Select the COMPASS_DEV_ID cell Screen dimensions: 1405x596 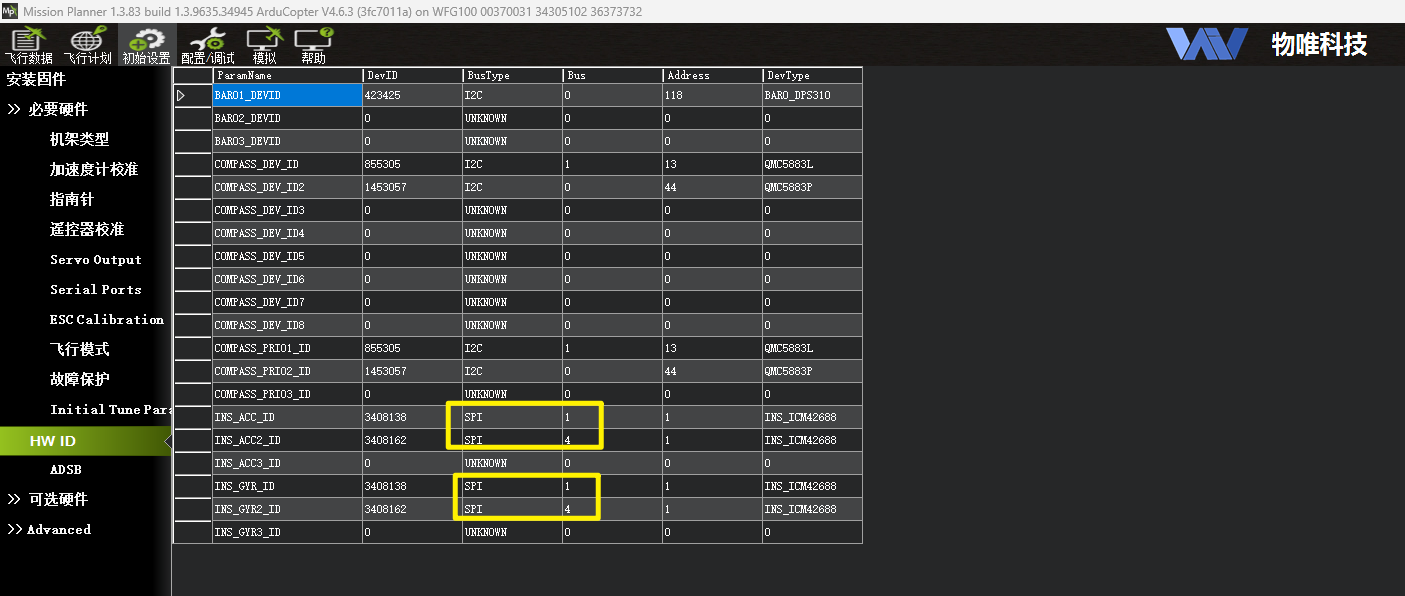(287, 164)
